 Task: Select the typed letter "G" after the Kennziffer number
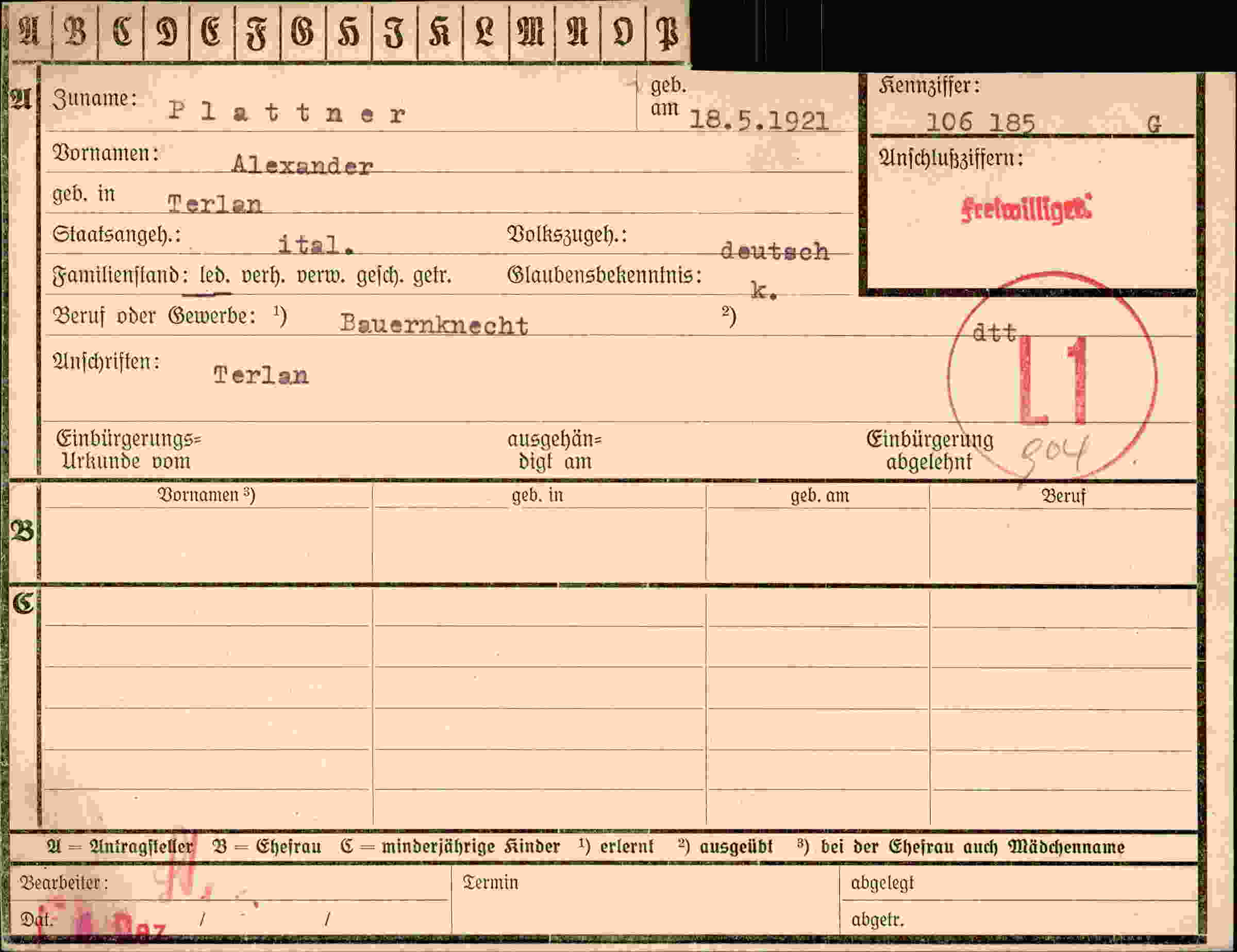[x=1155, y=124]
